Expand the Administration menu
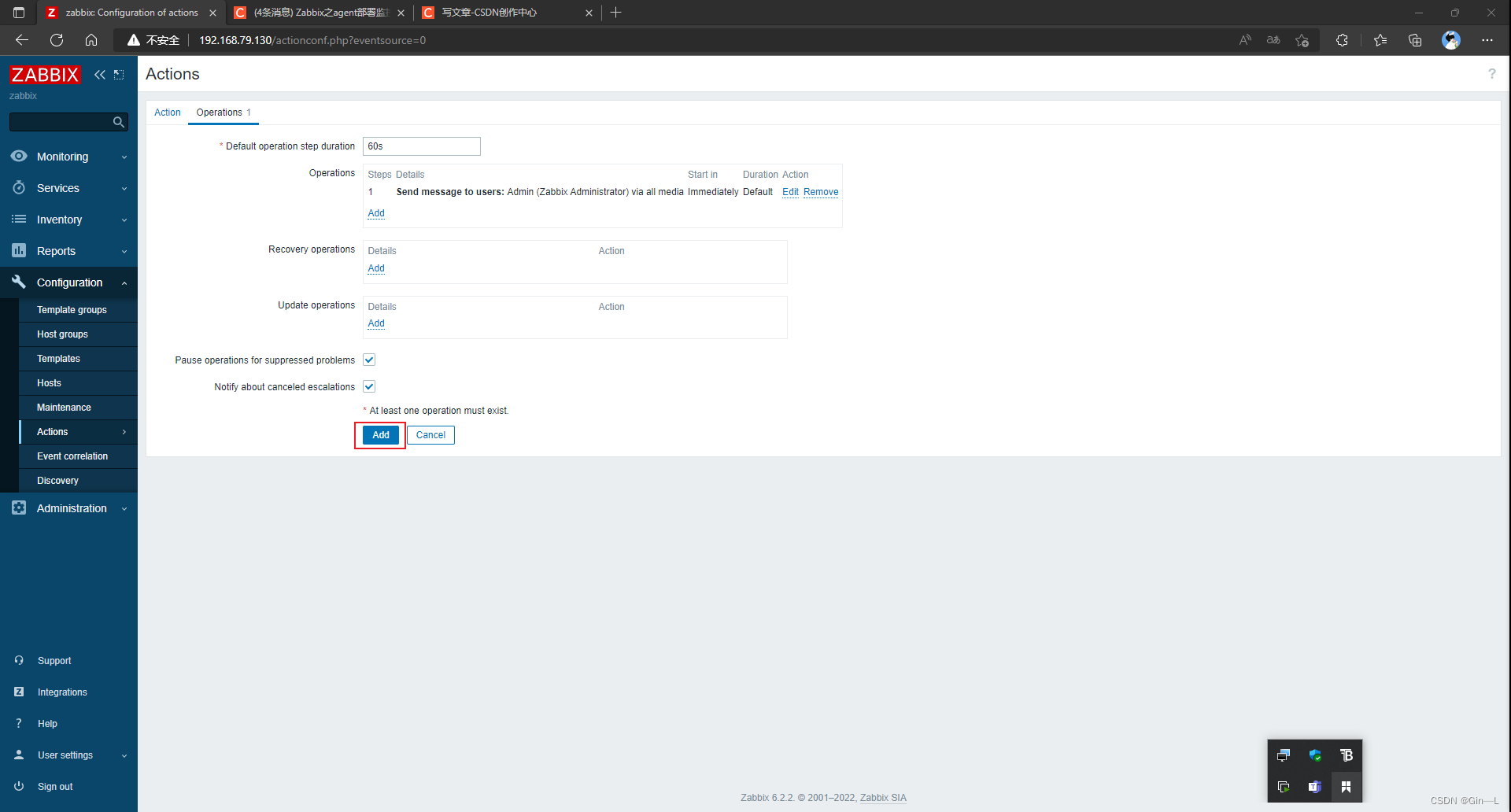 coord(124,509)
